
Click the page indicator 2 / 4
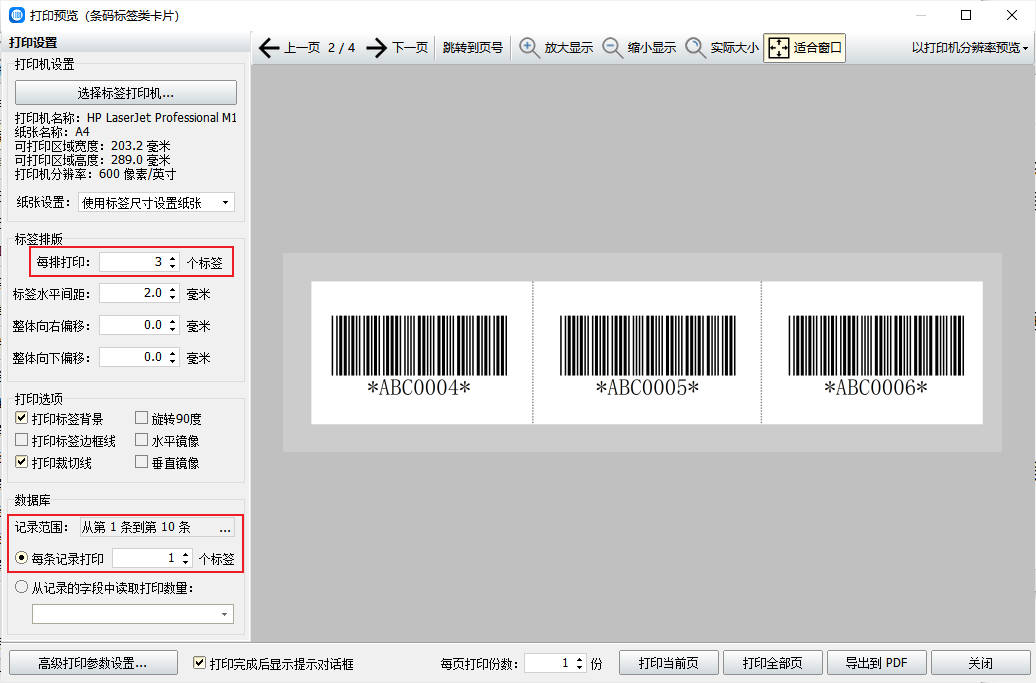(342, 48)
